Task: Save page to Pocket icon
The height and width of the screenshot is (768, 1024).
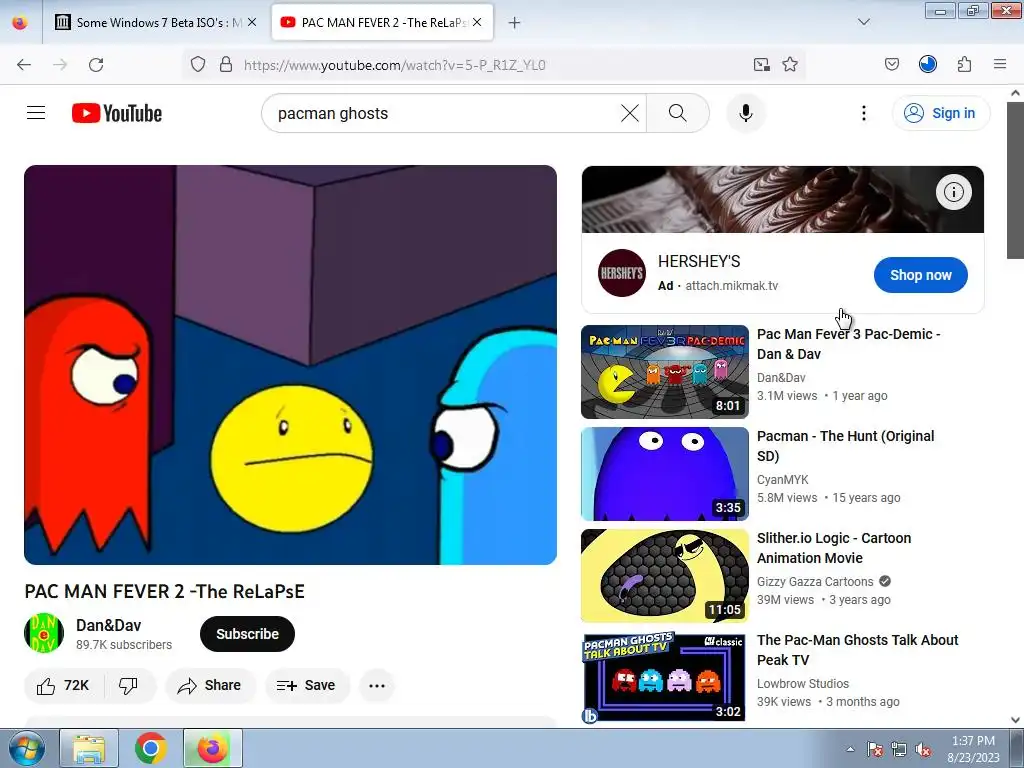Action: point(891,65)
